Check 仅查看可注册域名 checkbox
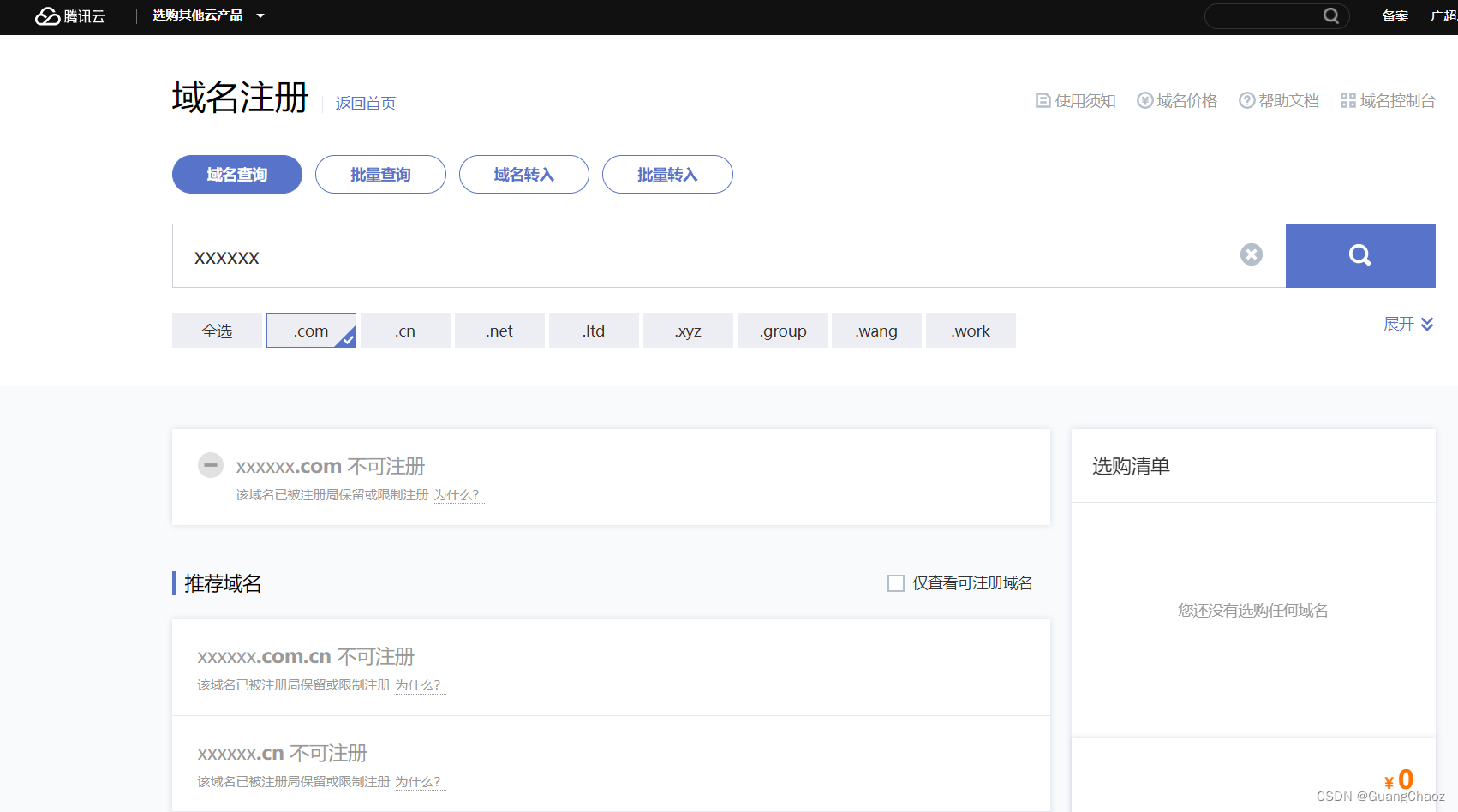Viewport: 1458px width, 812px height. 896,583
